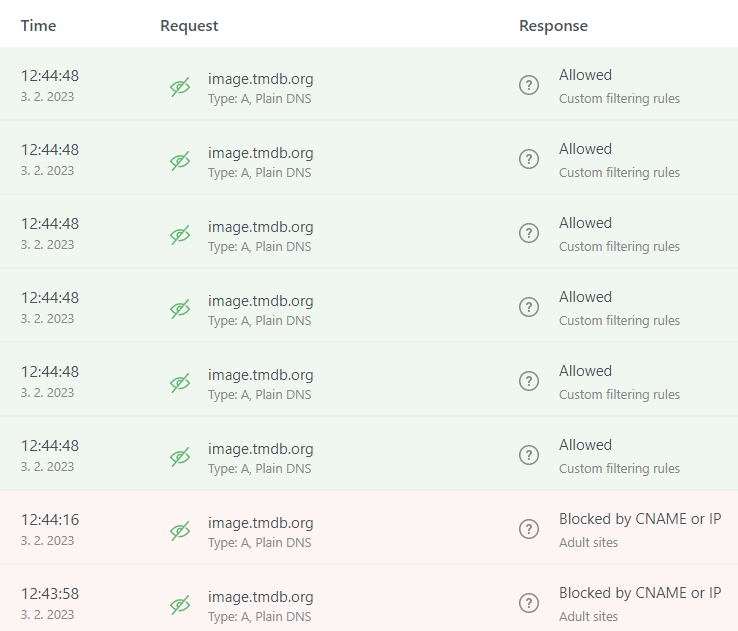738x631 pixels.
Task: Click the crossed-eye icon in the 12:43:58 row
Action: 180,605
